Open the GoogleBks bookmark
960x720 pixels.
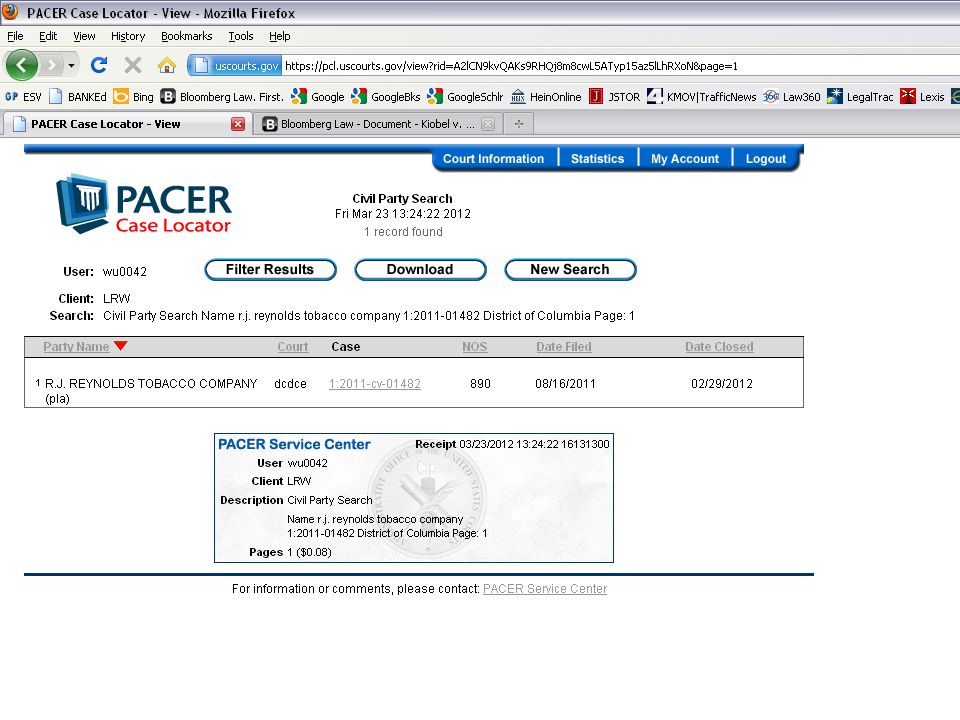point(386,97)
